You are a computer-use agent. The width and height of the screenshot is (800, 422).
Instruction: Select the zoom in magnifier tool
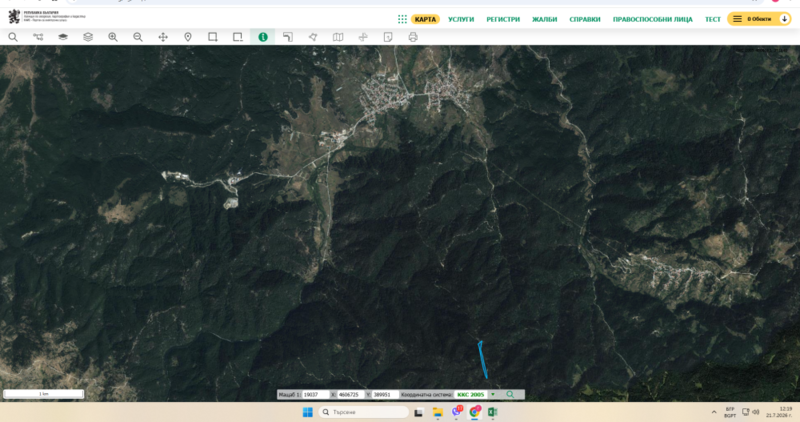[113, 37]
